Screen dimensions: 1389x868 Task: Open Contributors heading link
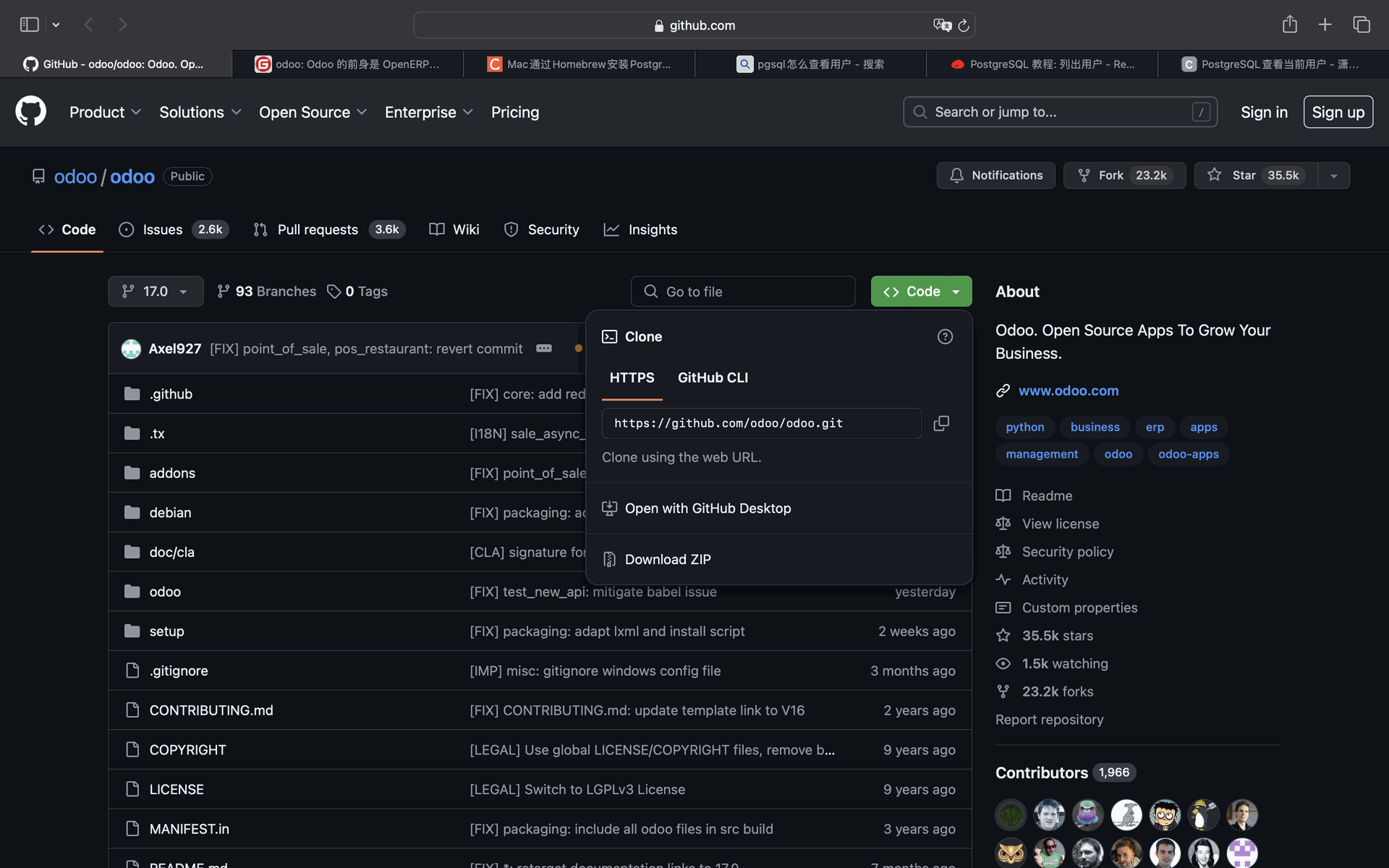tap(1066, 773)
